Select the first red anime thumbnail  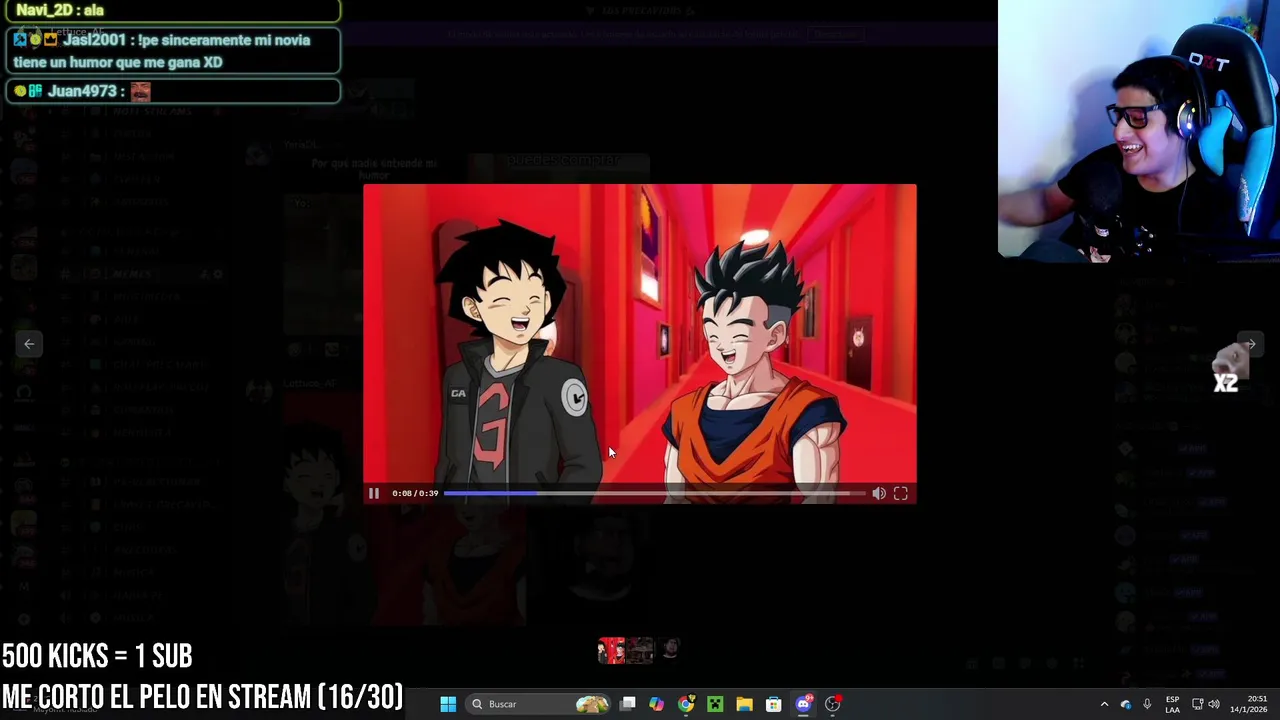click(611, 650)
